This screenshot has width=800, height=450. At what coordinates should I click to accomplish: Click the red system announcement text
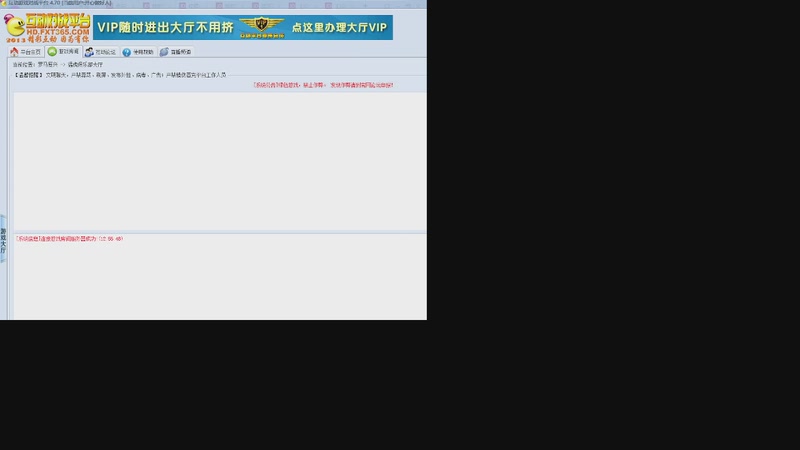(x=323, y=85)
